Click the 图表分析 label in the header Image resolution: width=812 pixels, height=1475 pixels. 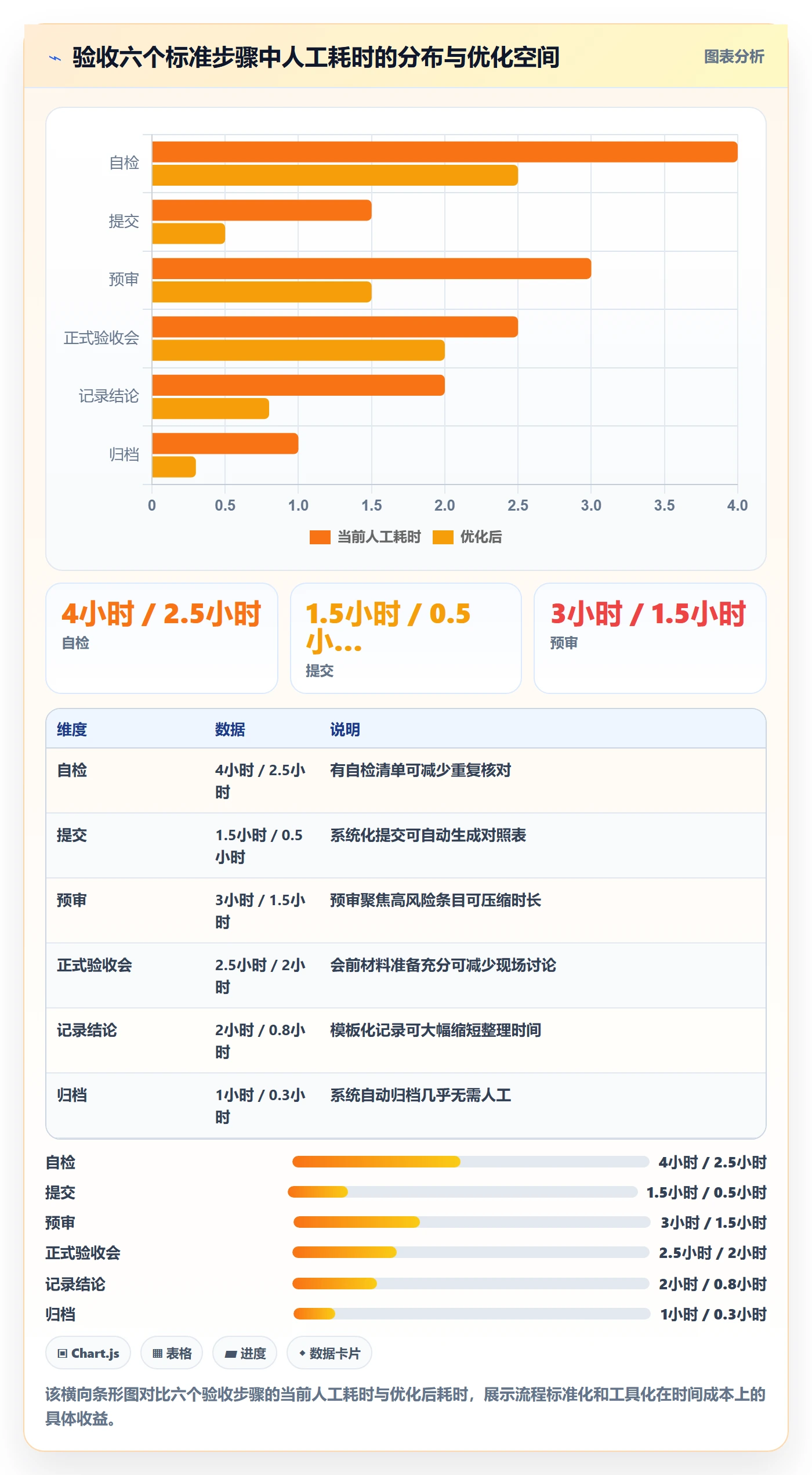(x=734, y=57)
